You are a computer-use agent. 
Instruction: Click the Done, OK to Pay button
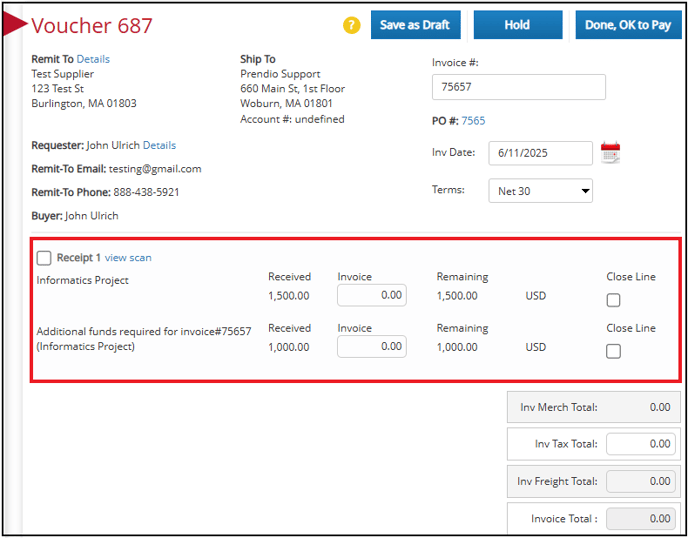click(x=627, y=25)
